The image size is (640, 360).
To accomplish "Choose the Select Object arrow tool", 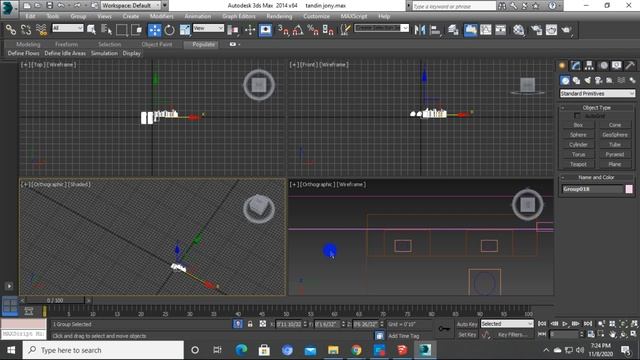I will point(91,30).
